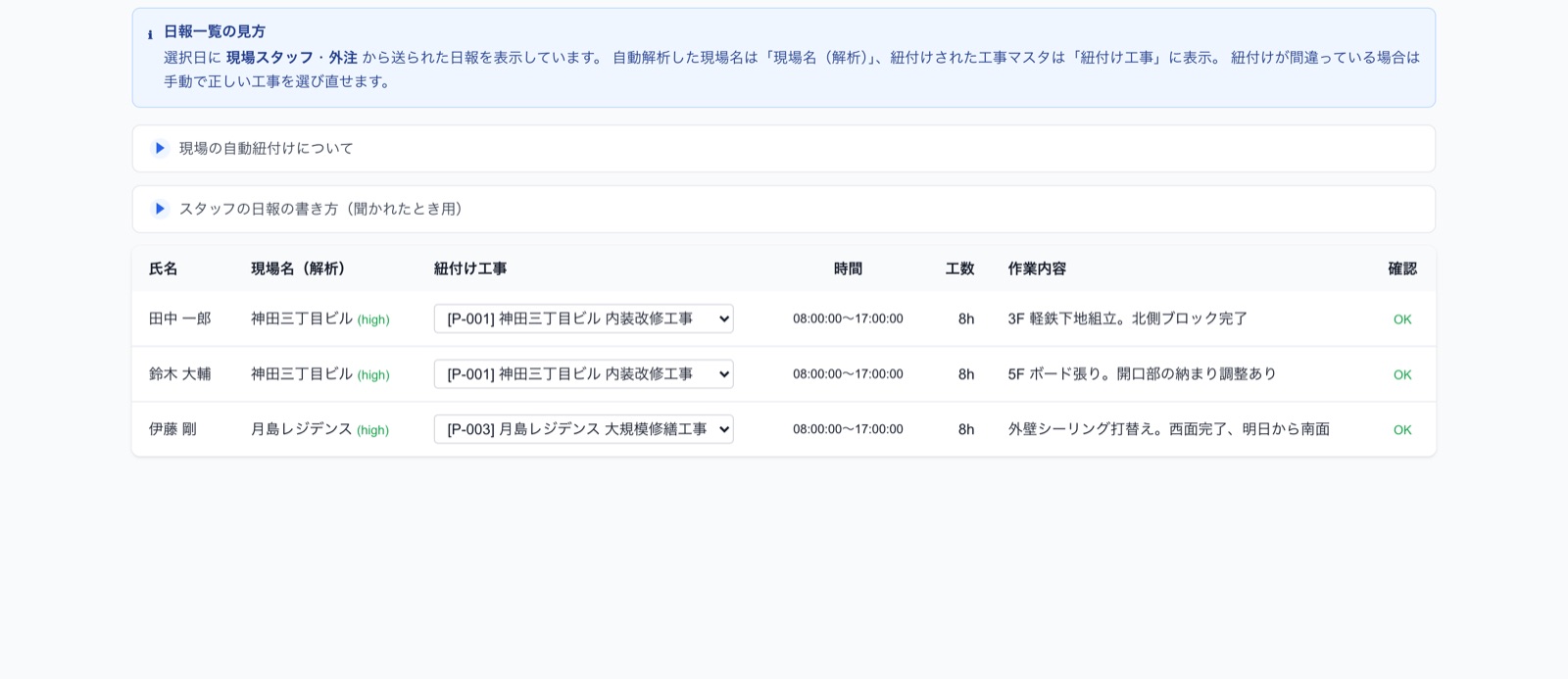Click the OK status in 伊藤 剛's row
Screen dimensions: 1568x679
coord(1402,430)
